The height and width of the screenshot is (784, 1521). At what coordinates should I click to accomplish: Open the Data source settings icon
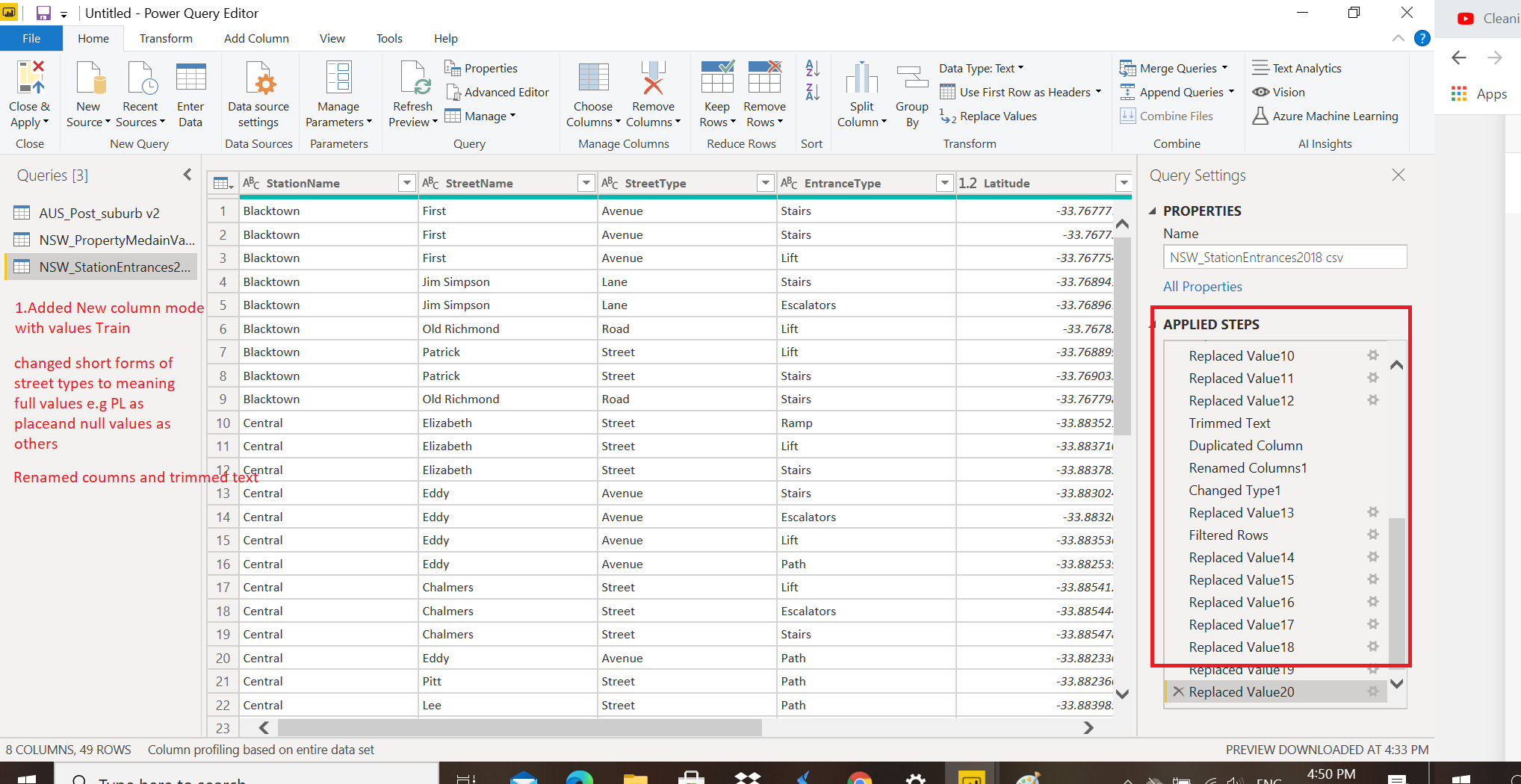point(258,78)
